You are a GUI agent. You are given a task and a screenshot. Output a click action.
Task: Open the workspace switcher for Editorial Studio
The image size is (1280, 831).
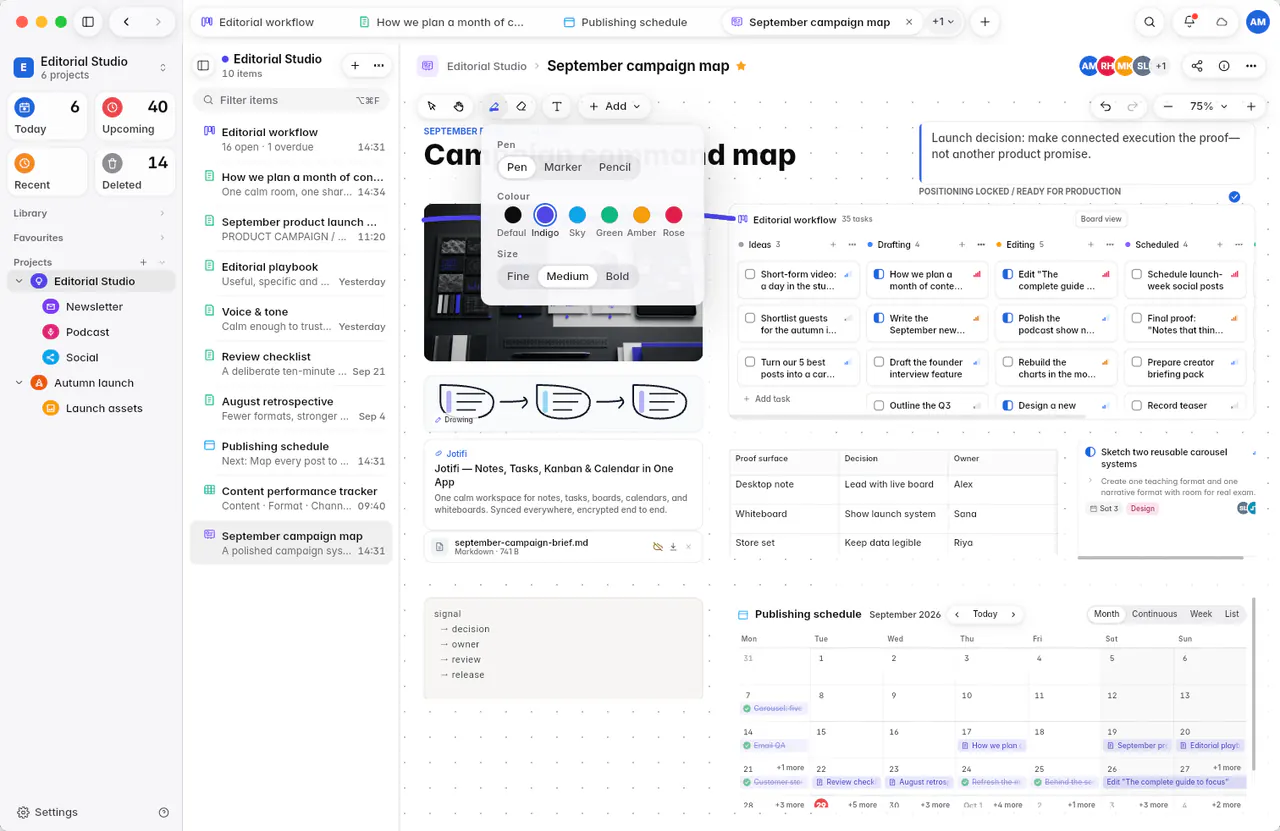[90, 67]
